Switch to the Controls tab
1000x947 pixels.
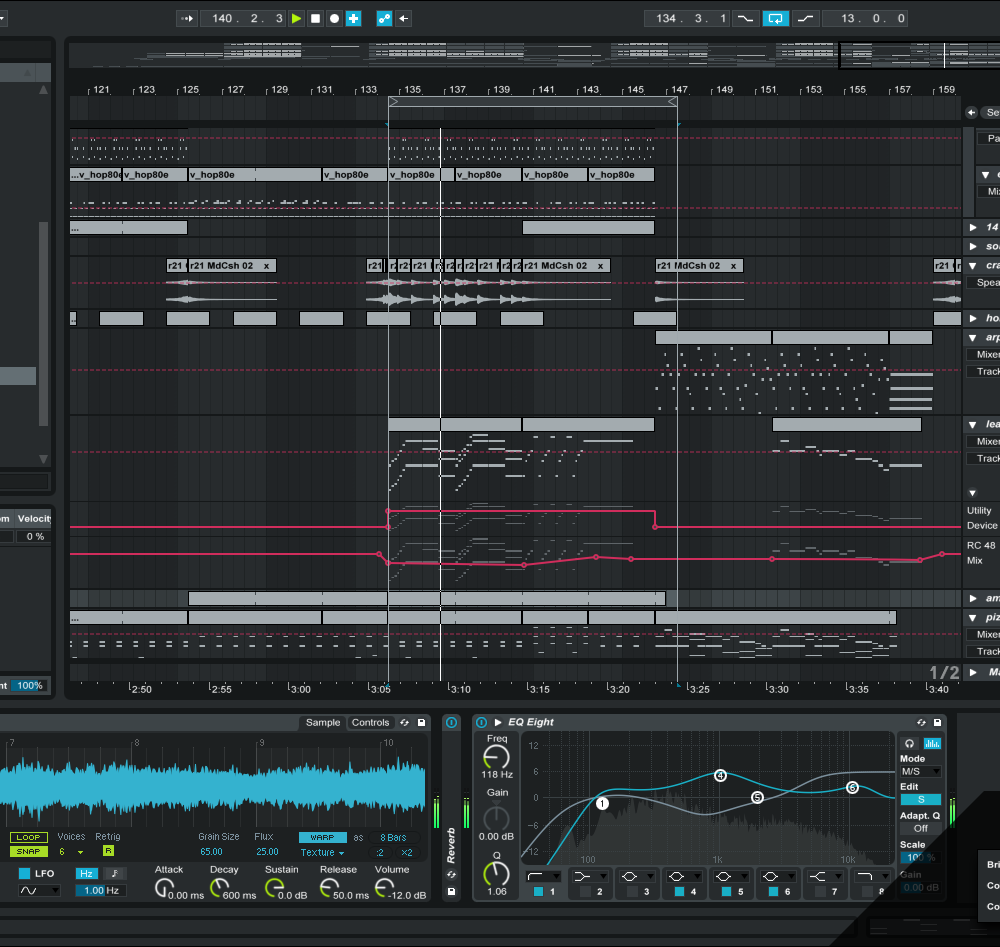371,723
